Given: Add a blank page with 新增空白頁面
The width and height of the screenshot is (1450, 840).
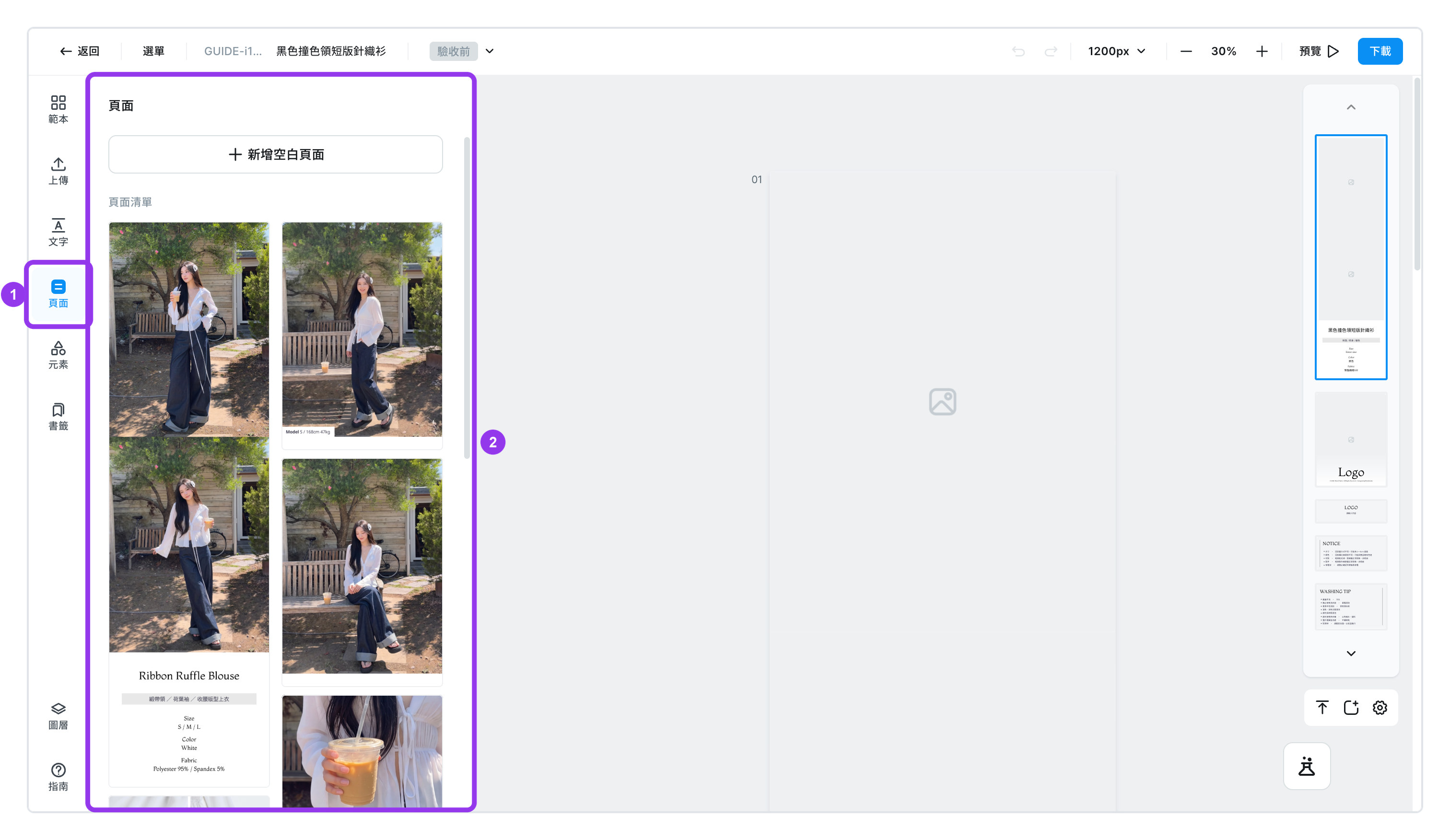Looking at the screenshot, I should [276, 154].
